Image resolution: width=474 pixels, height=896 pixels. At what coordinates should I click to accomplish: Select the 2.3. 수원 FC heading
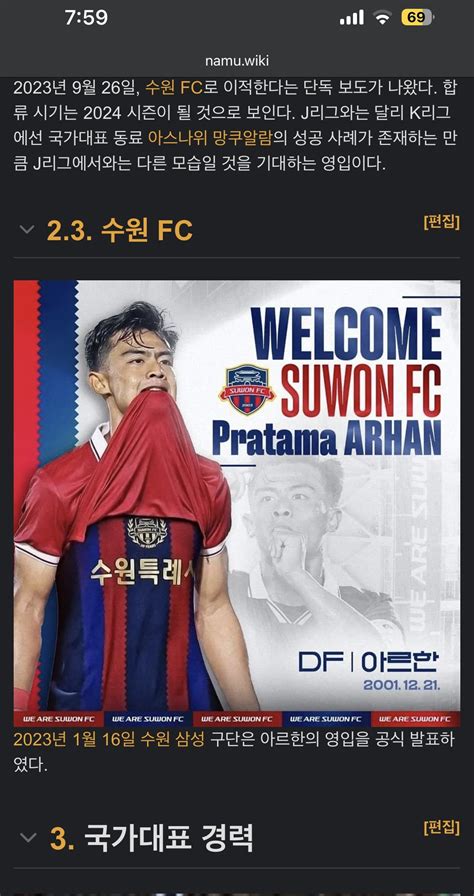[x=119, y=230]
